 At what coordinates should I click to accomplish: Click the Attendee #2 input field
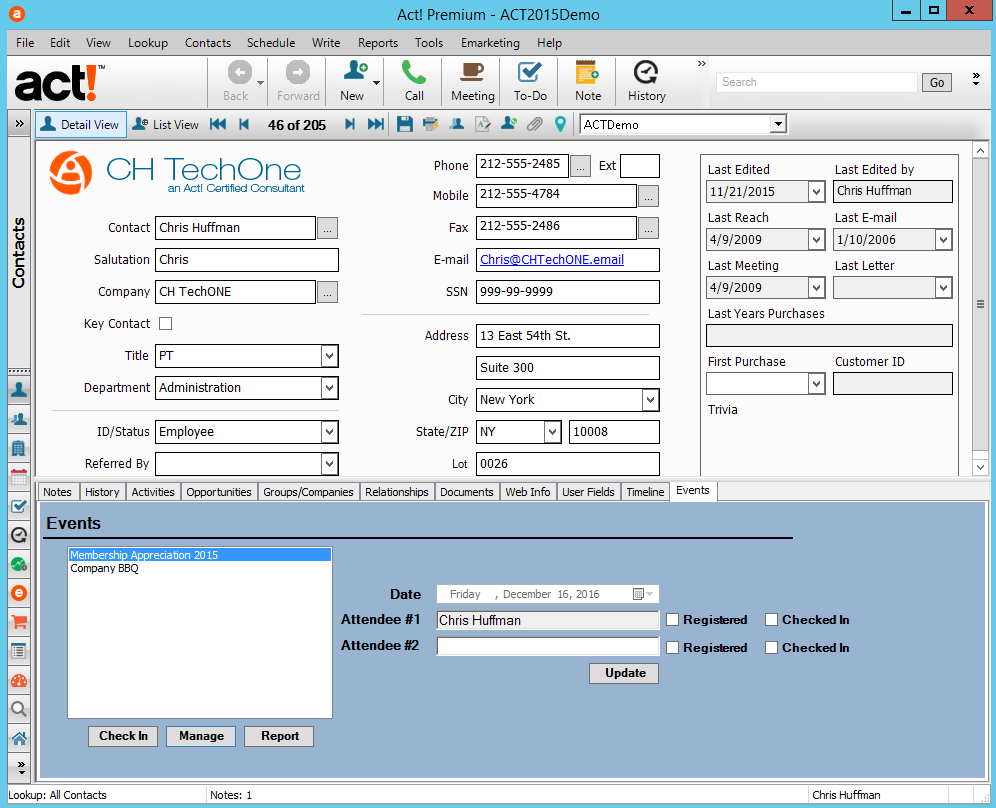point(548,647)
